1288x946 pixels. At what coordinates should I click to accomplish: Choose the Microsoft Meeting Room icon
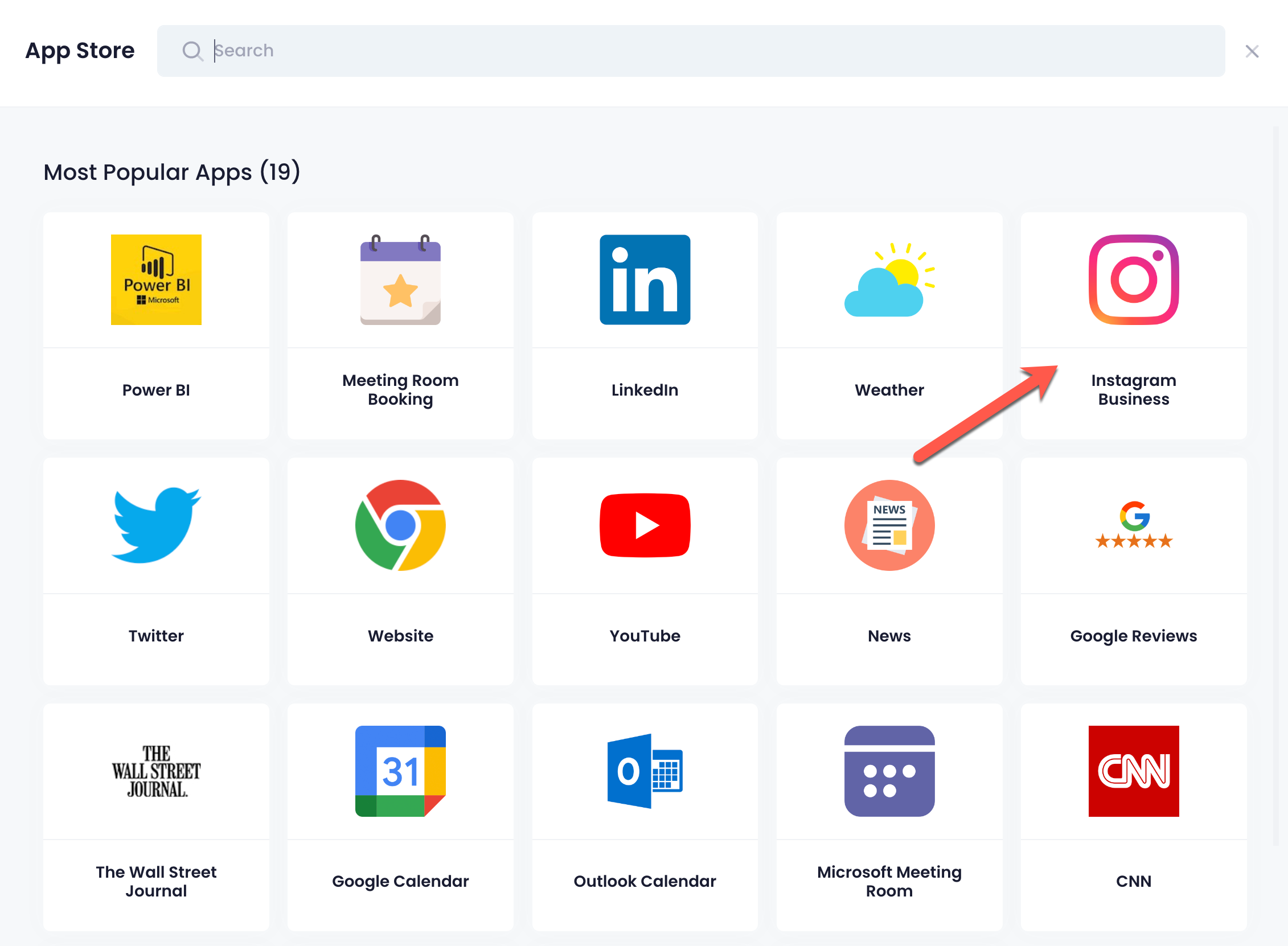click(x=889, y=771)
